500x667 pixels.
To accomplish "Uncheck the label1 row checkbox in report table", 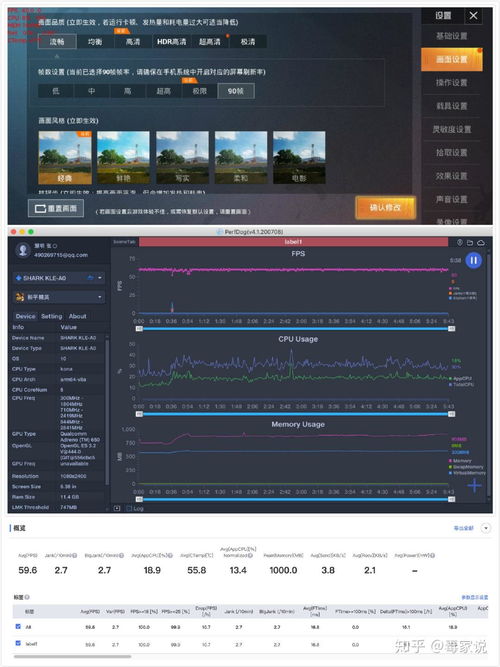I will (18, 643).
